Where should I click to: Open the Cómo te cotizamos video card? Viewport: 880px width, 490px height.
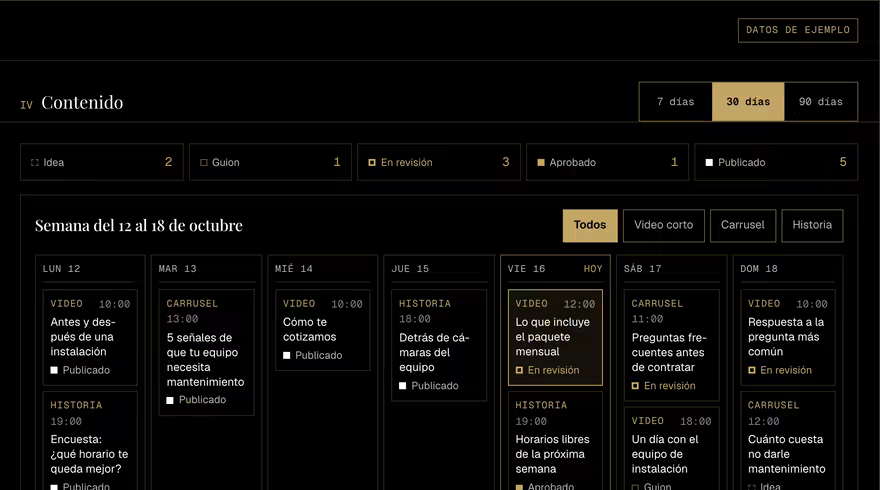(x=323, y=330)
